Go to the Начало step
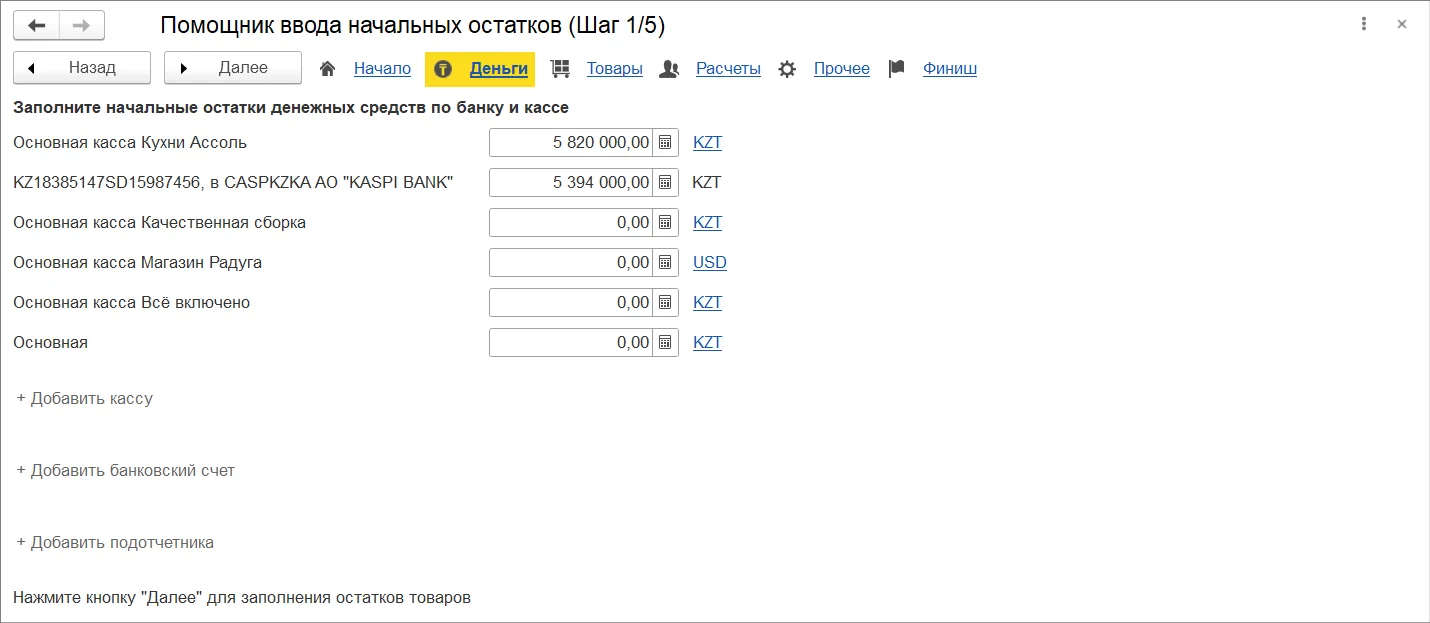The height and width of the screenshot is (623, 1430). click(x=382, y=68)
